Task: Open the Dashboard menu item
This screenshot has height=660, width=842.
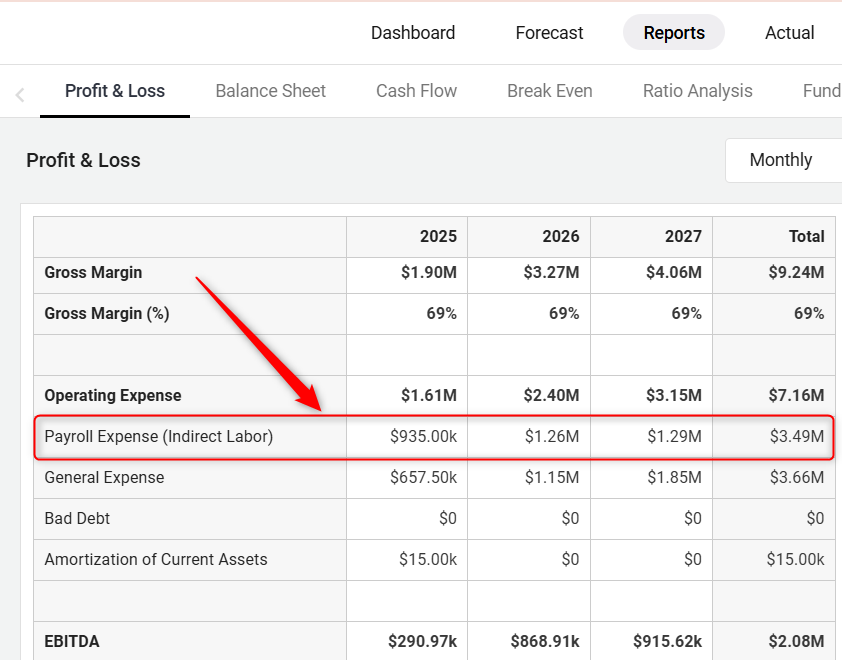Action: click(413, 33)
